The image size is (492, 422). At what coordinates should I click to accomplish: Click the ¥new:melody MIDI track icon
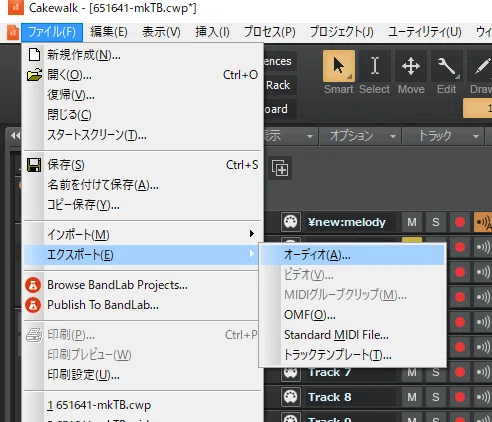tap(291, 222)
